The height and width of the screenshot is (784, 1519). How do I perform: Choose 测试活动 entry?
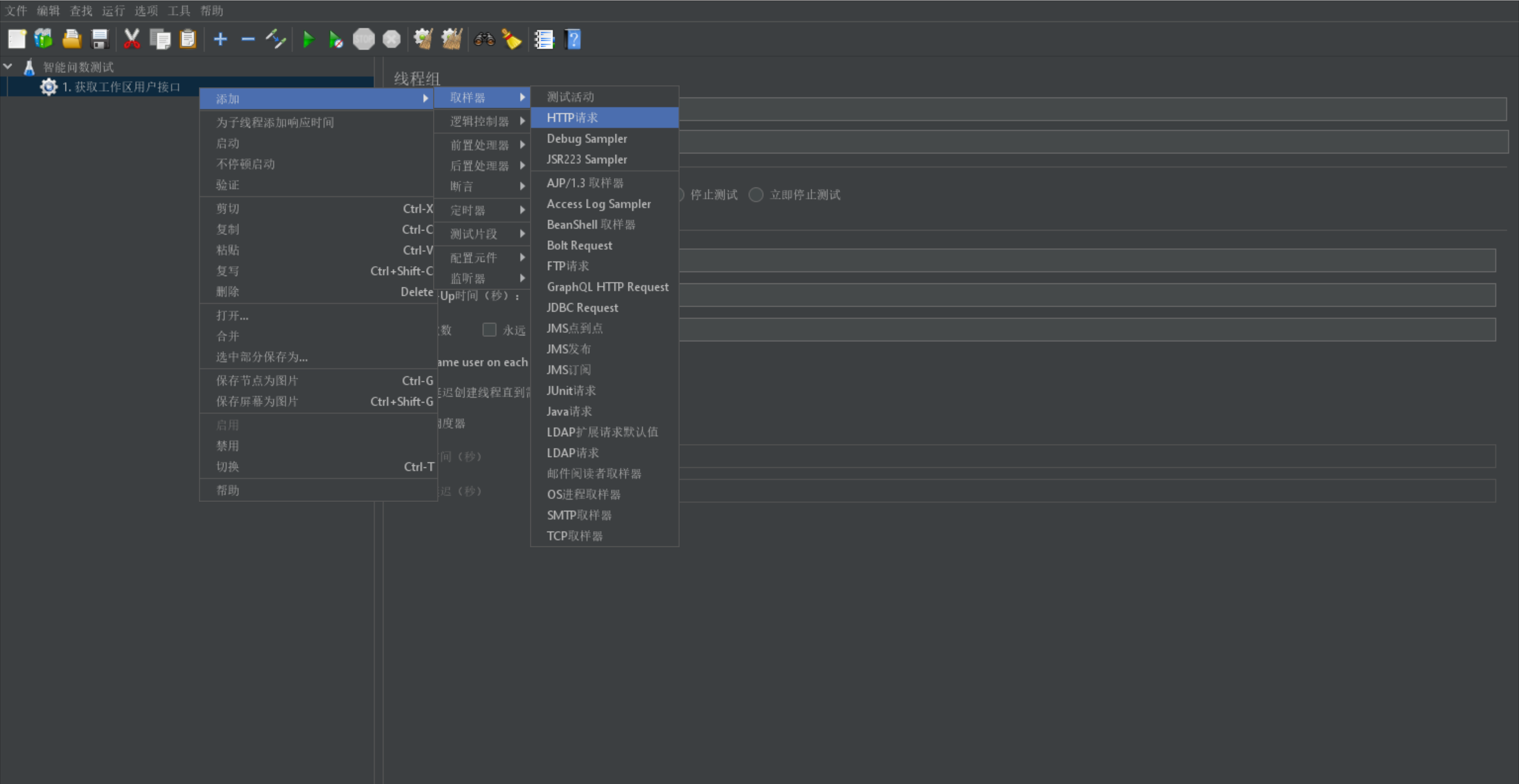pyautogui.click(x=604, y=97)
